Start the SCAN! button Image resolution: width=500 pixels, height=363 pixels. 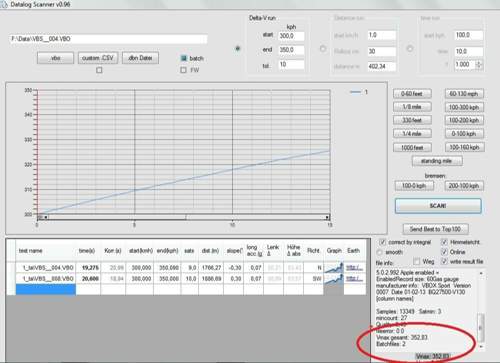coord(438,206)
